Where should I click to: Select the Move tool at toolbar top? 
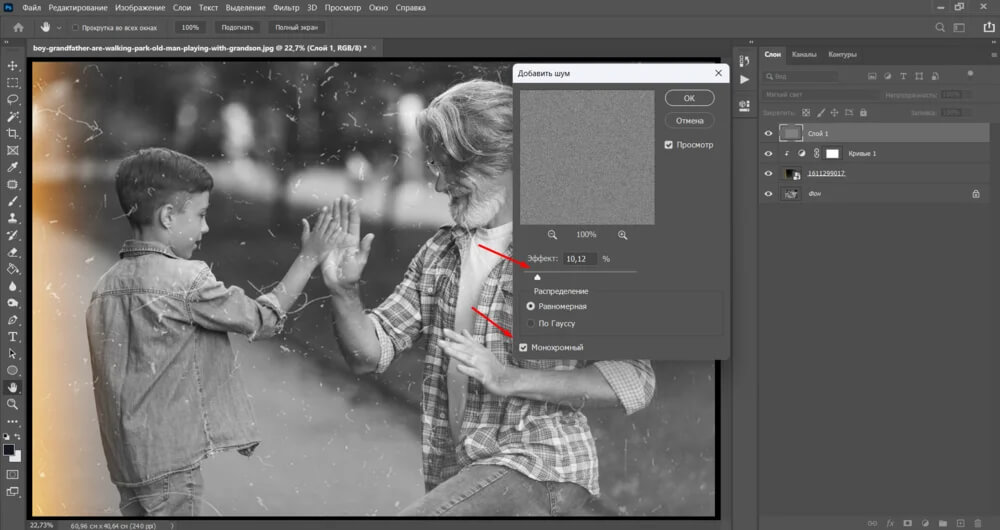click(x=13, y=66)
